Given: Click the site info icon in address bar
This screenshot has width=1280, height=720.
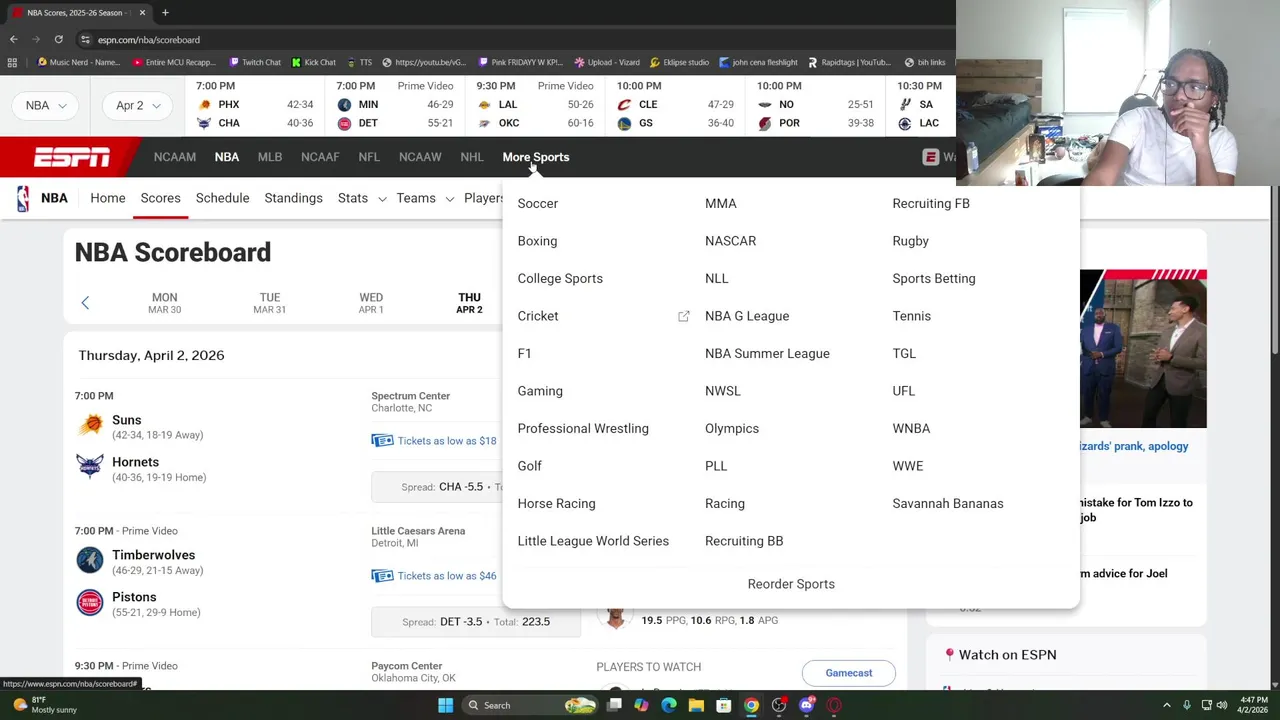Looking at the screenshot, I should click(86, 40).
